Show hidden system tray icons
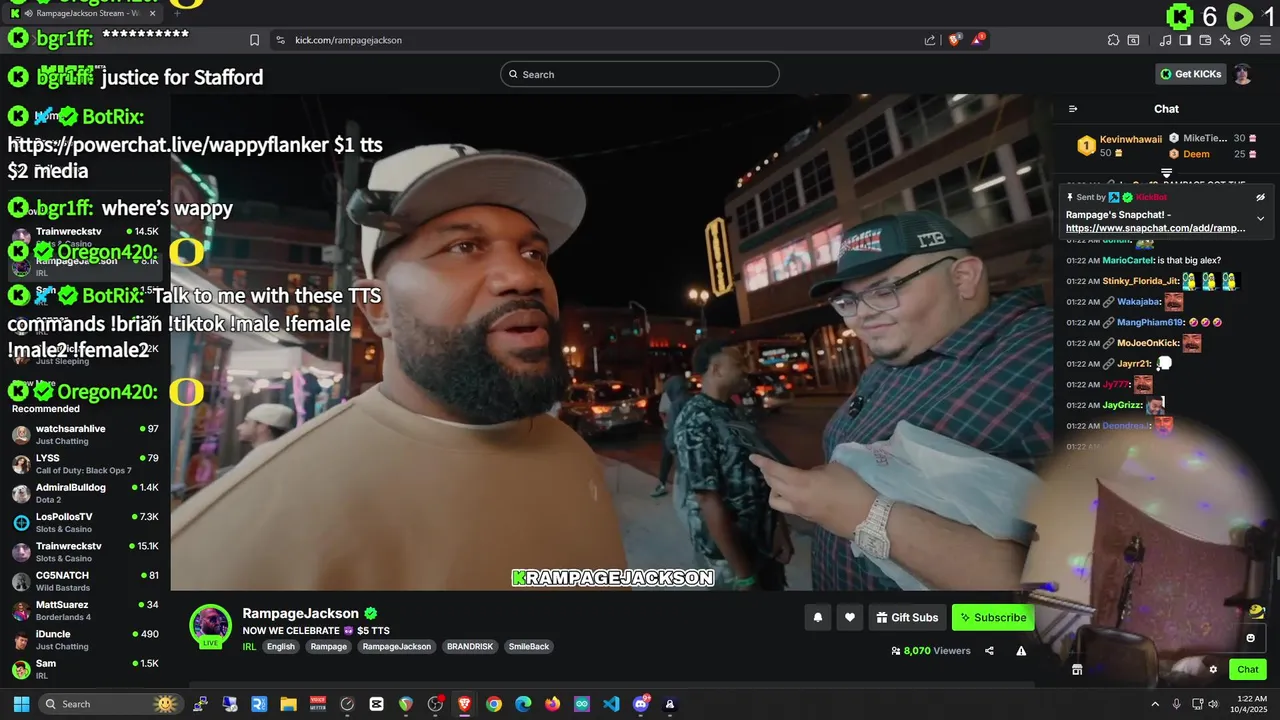This screenshot has height=720, width=1280. point(1153,704)
